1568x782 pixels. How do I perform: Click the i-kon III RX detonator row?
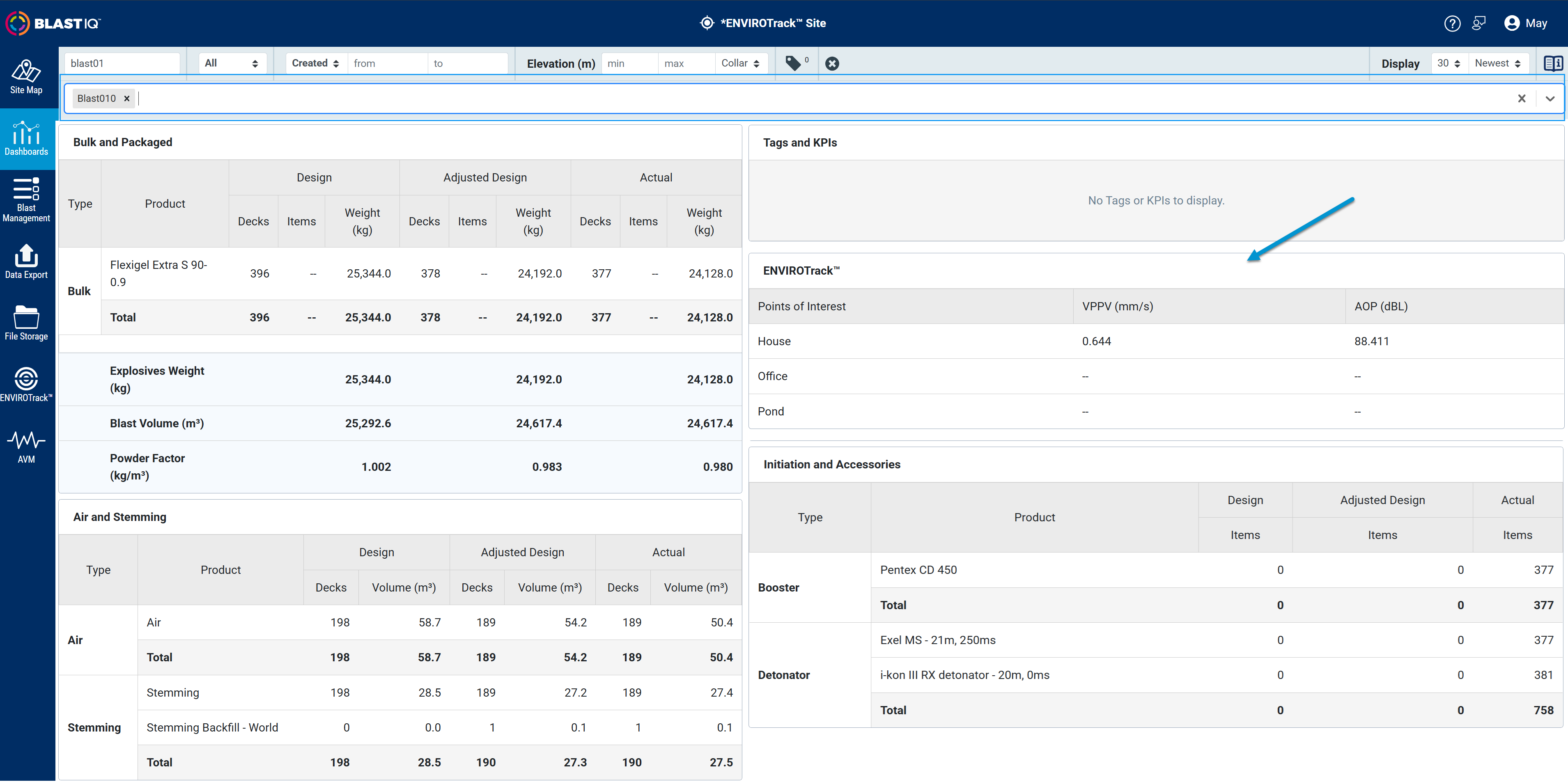(1216, 676)
